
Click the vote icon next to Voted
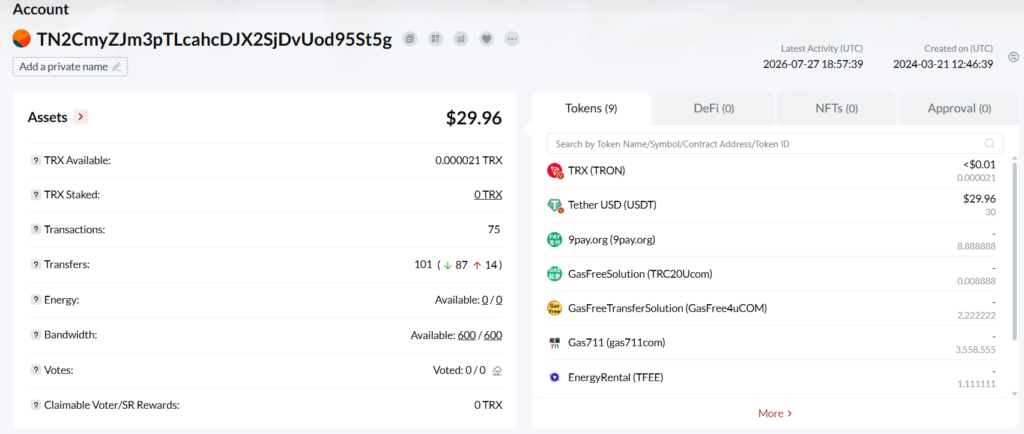tap(497, 370)
